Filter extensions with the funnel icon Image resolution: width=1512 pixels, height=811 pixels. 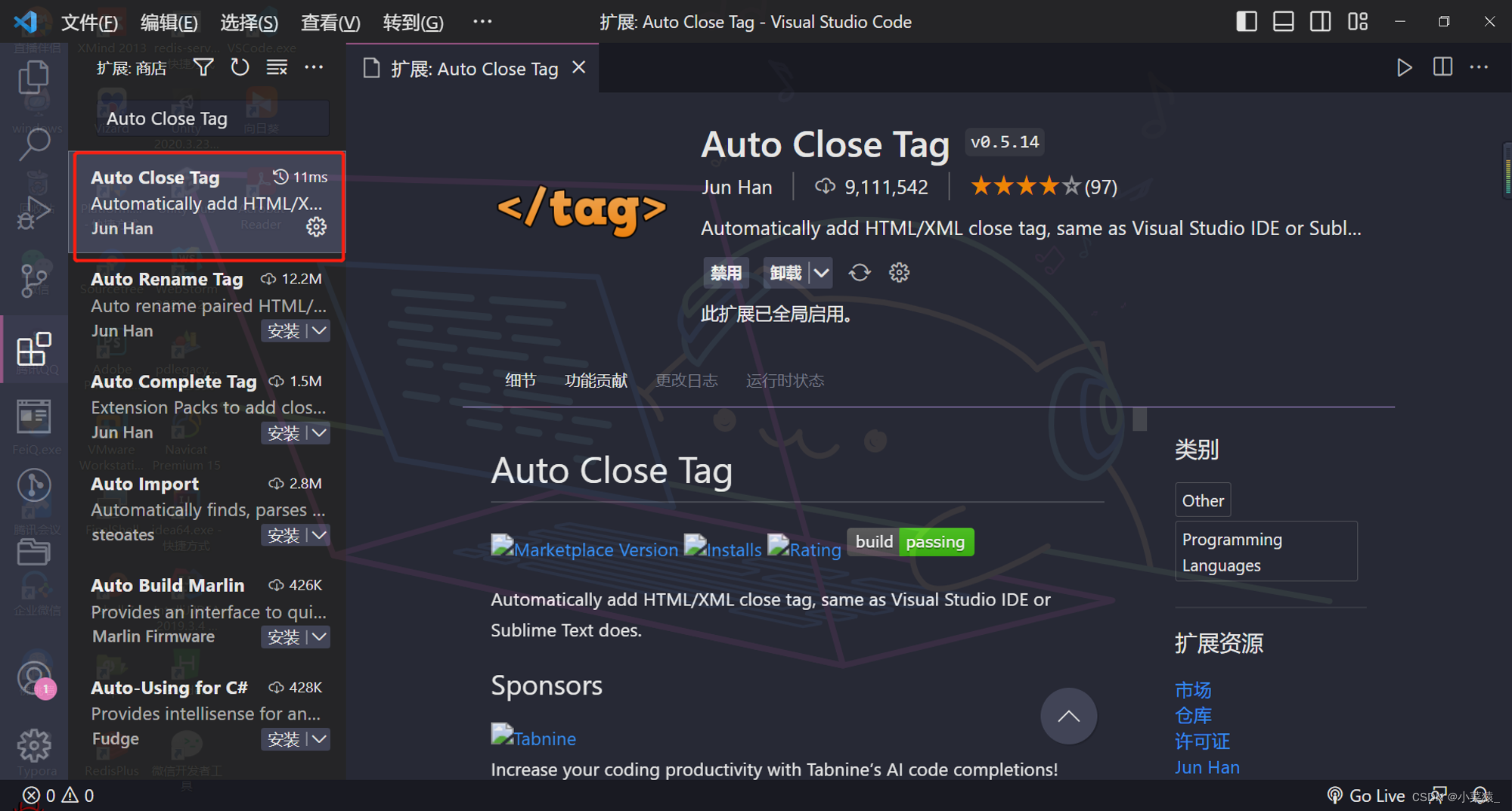(x=203, y=68)
